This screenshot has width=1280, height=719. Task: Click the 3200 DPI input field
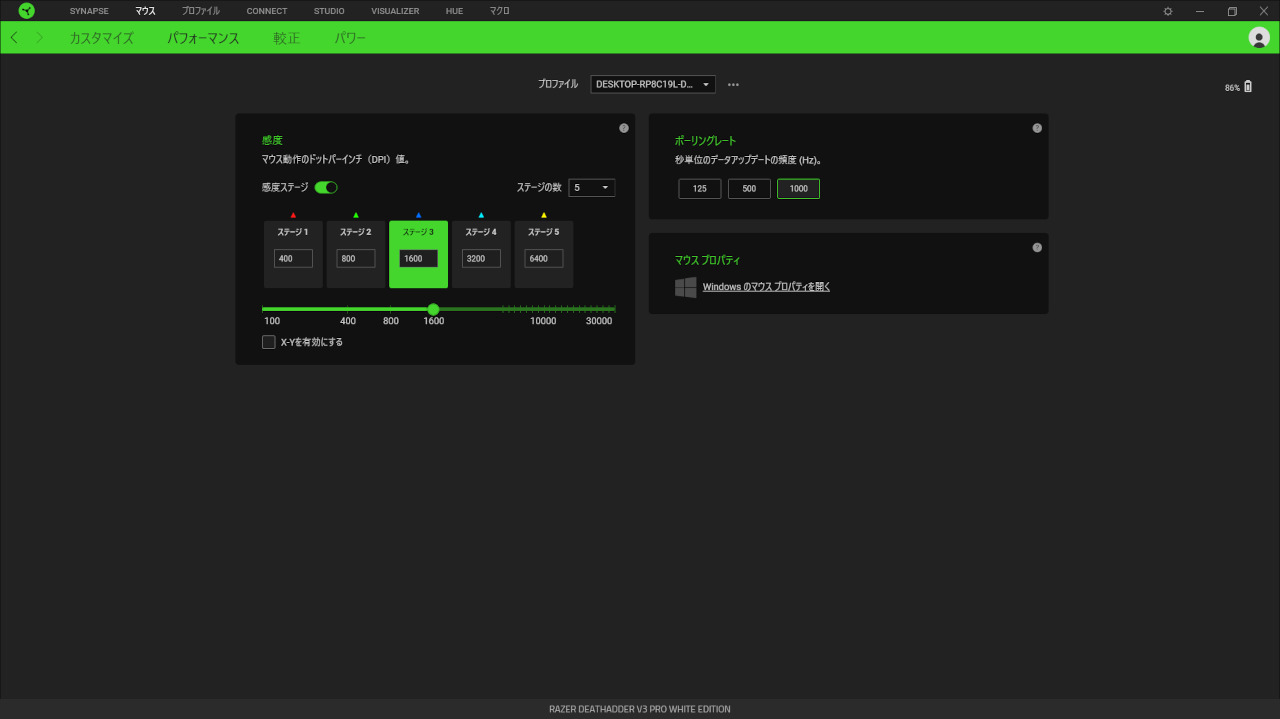click(481, 258)
